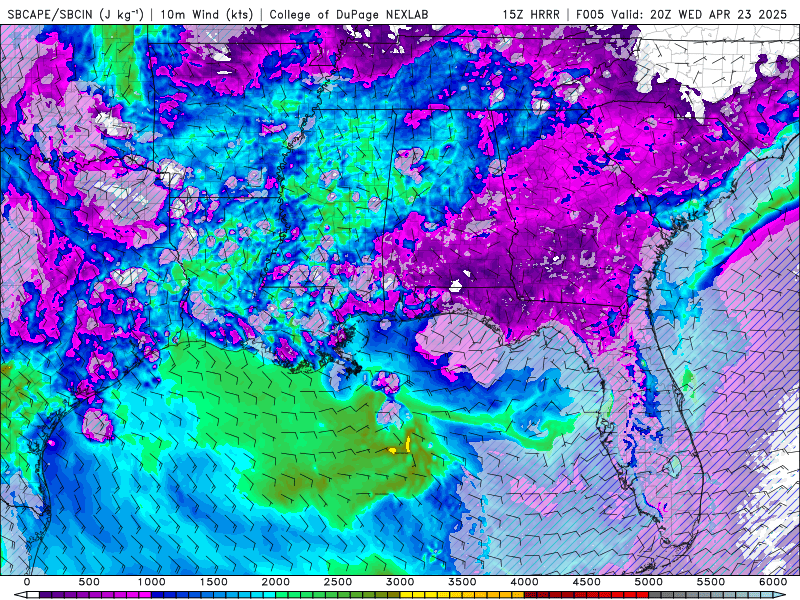Click the 4000 label on the color scale
This screenshot has height=600, width=800.
524,582
